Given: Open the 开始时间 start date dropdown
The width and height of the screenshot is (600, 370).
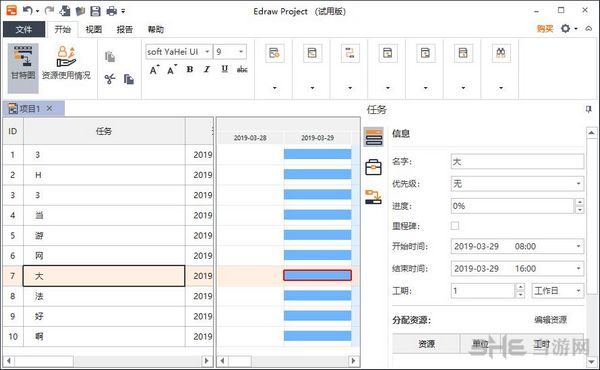Looking at the screenshot, I should pos(578,246).
